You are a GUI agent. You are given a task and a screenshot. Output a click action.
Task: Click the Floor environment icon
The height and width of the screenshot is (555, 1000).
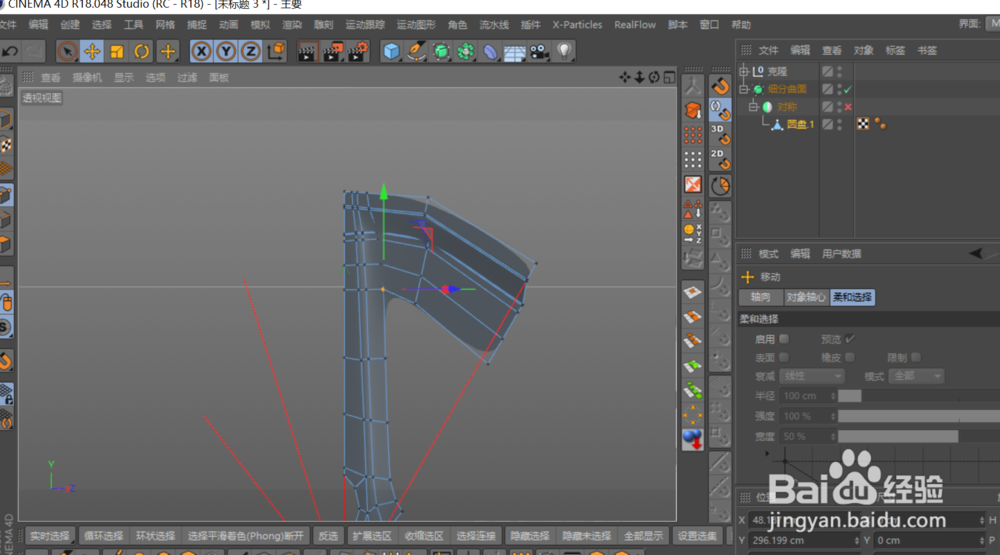tap(515, 52)
